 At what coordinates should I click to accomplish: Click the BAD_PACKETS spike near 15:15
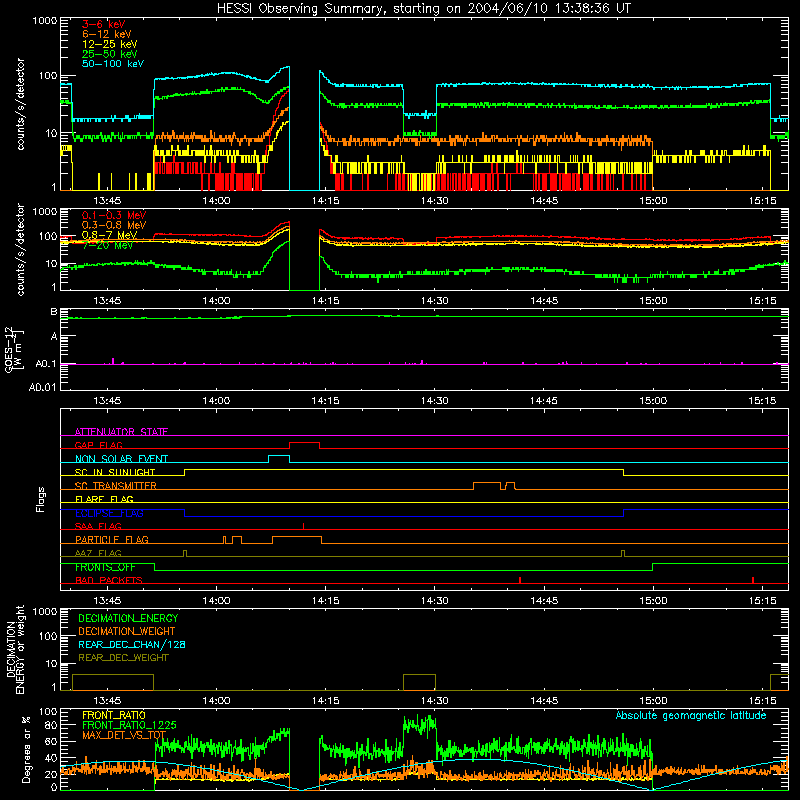[753, 580]
